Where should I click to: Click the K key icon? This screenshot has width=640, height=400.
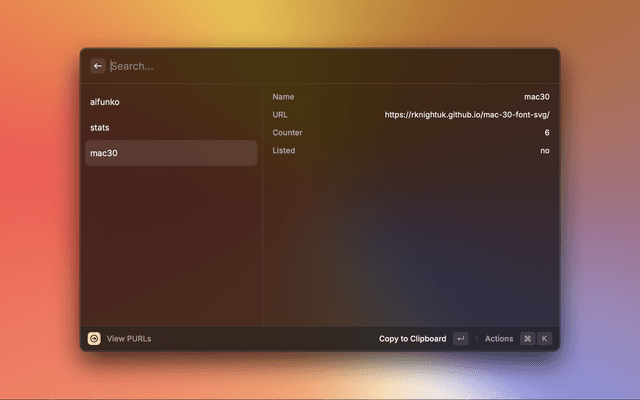coord(544,339)
